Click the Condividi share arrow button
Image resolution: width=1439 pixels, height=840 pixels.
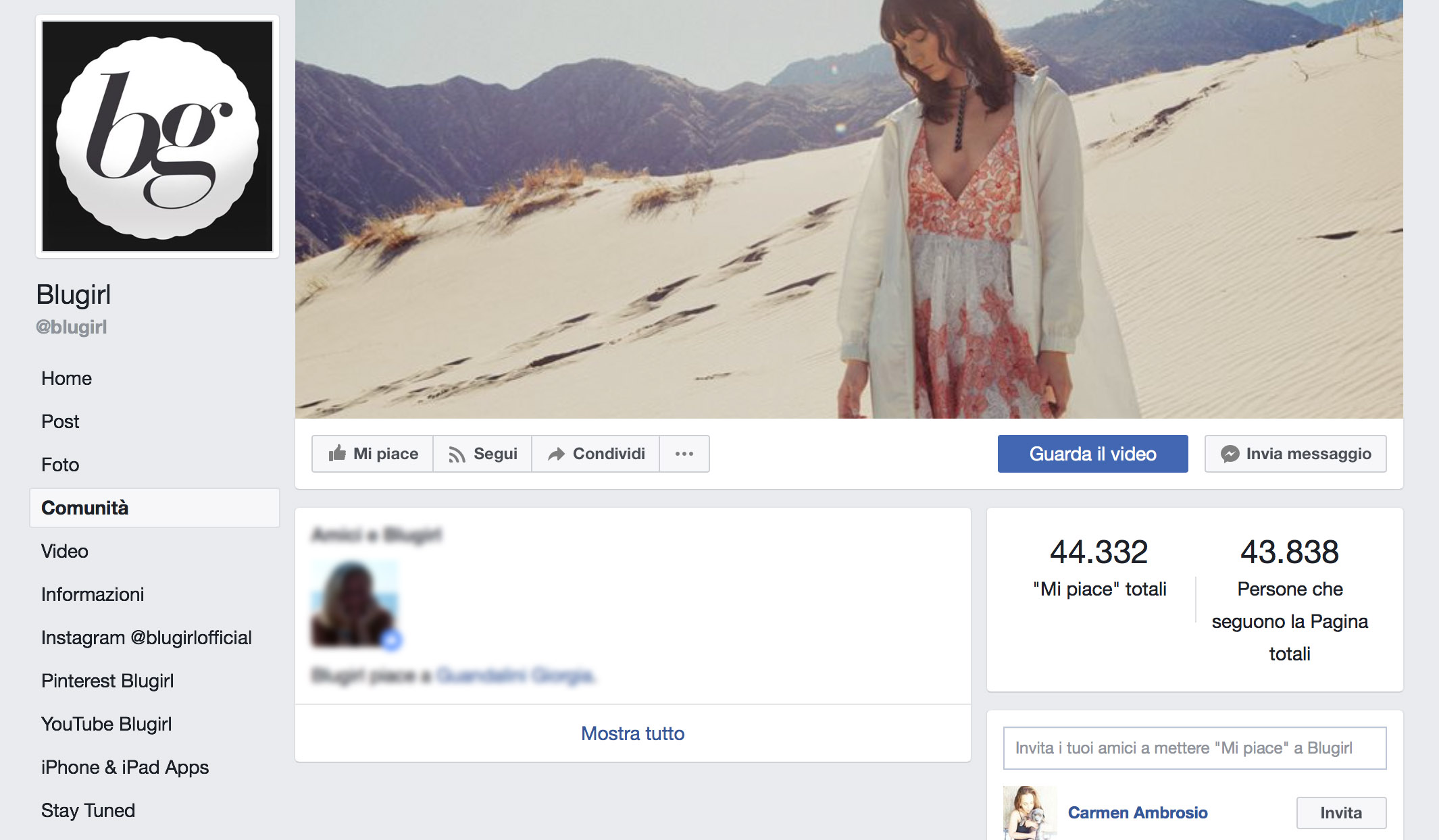596,454
